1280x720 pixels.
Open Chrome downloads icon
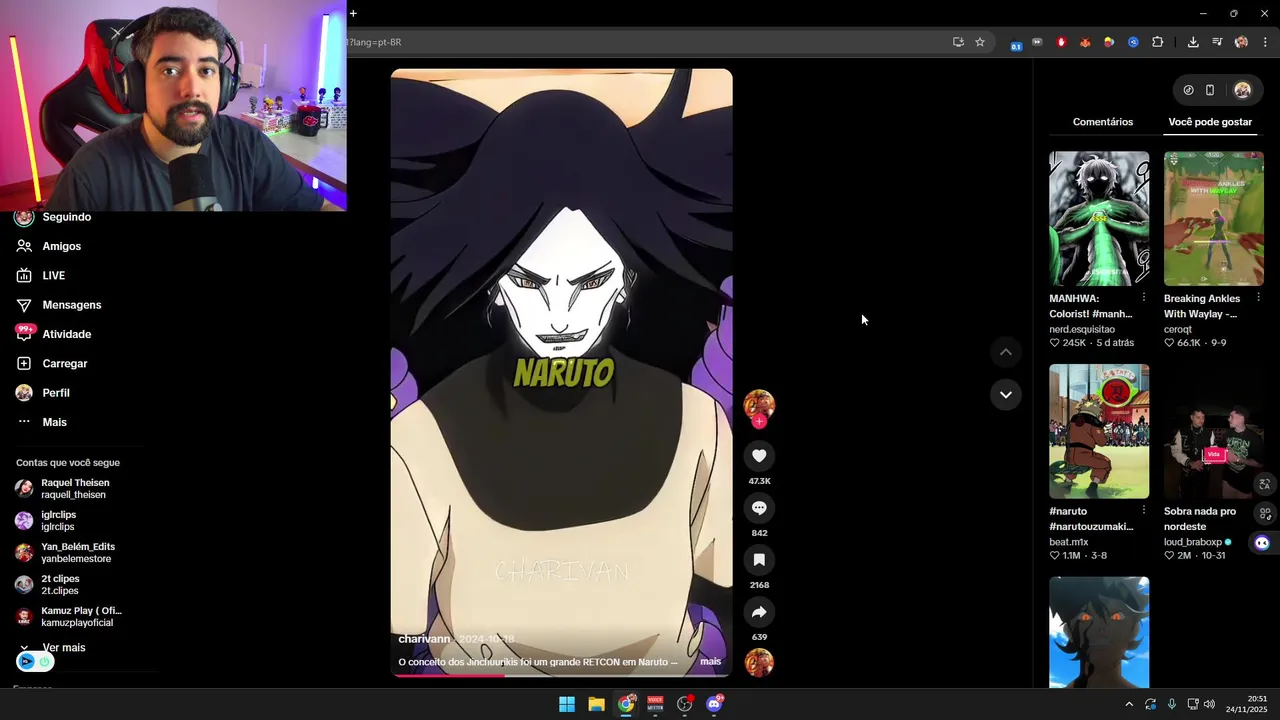tap(1193, 42)
